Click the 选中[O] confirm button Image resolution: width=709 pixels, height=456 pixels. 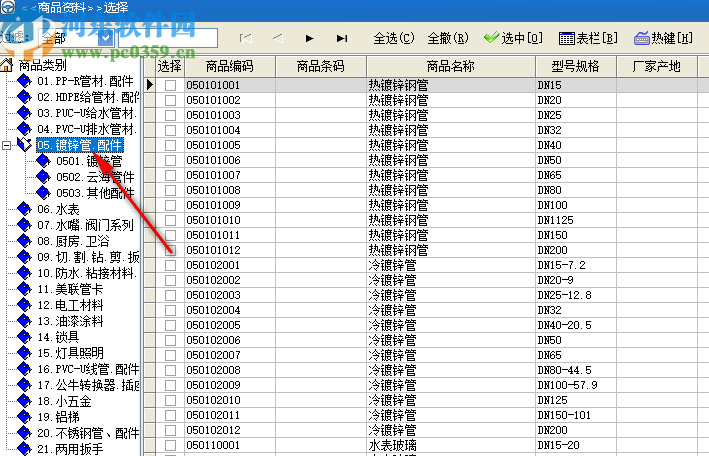[512, 38]
